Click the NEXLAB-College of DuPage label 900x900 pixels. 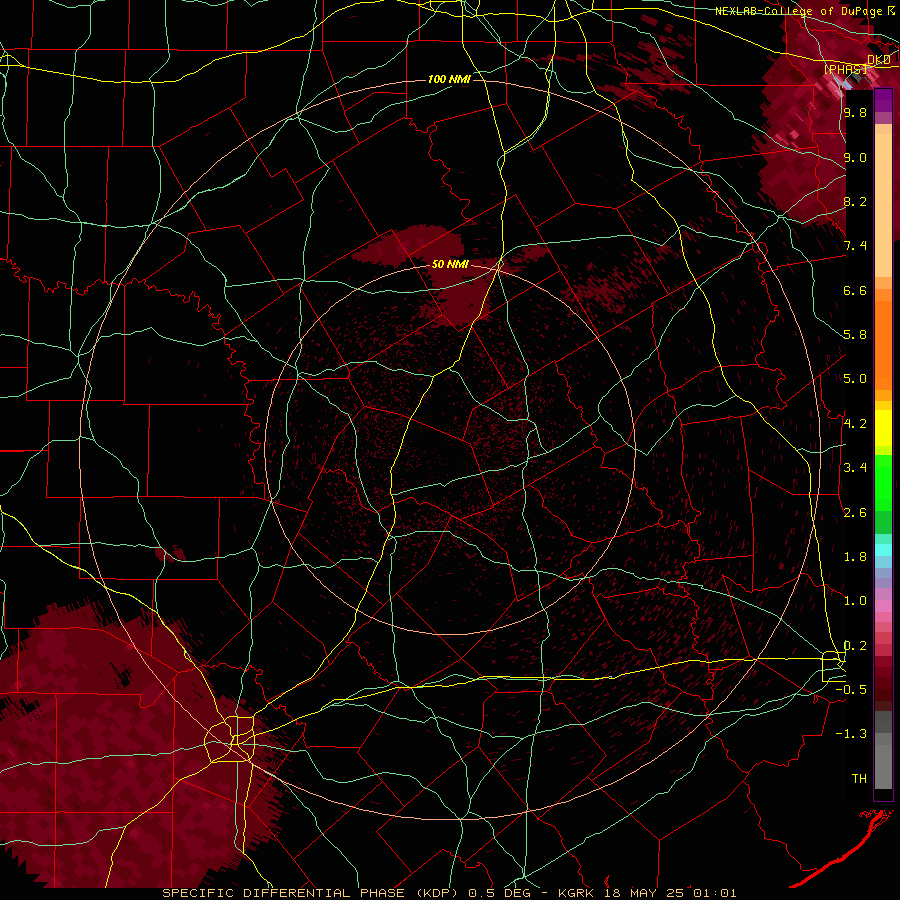pos(798,11)
